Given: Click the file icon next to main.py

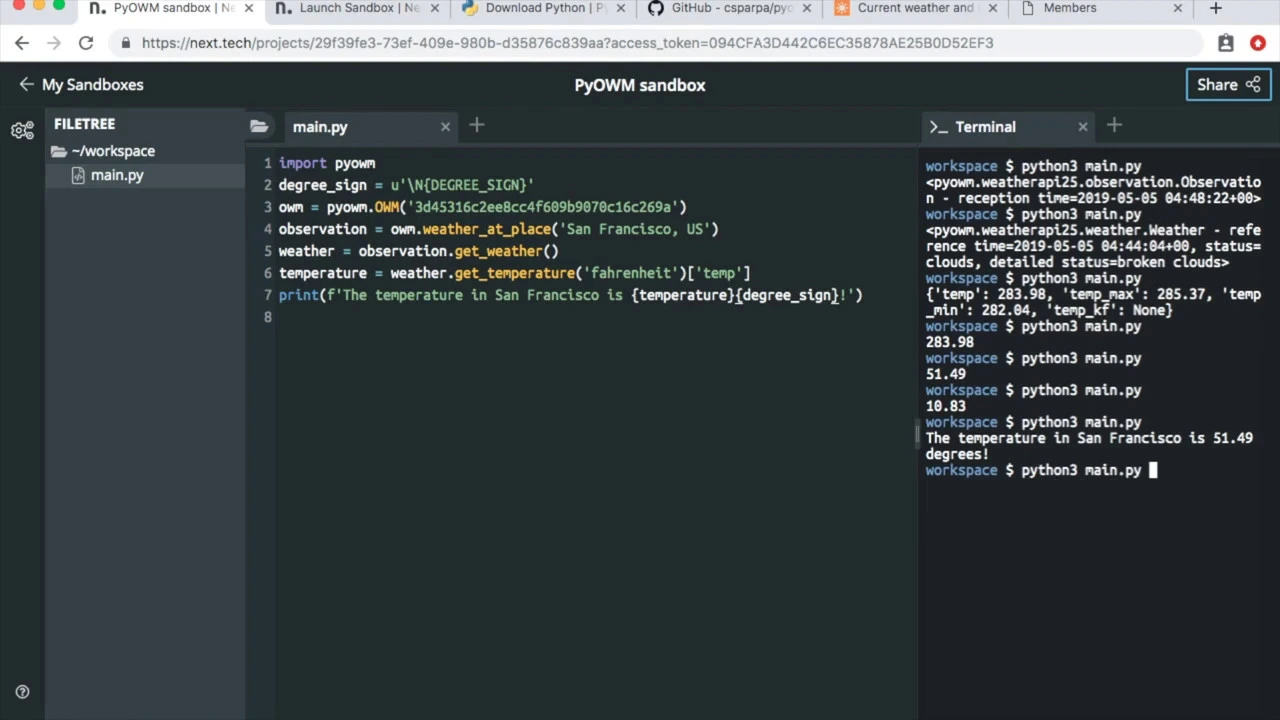Looking at the screenshot, I should coord(78,175).
